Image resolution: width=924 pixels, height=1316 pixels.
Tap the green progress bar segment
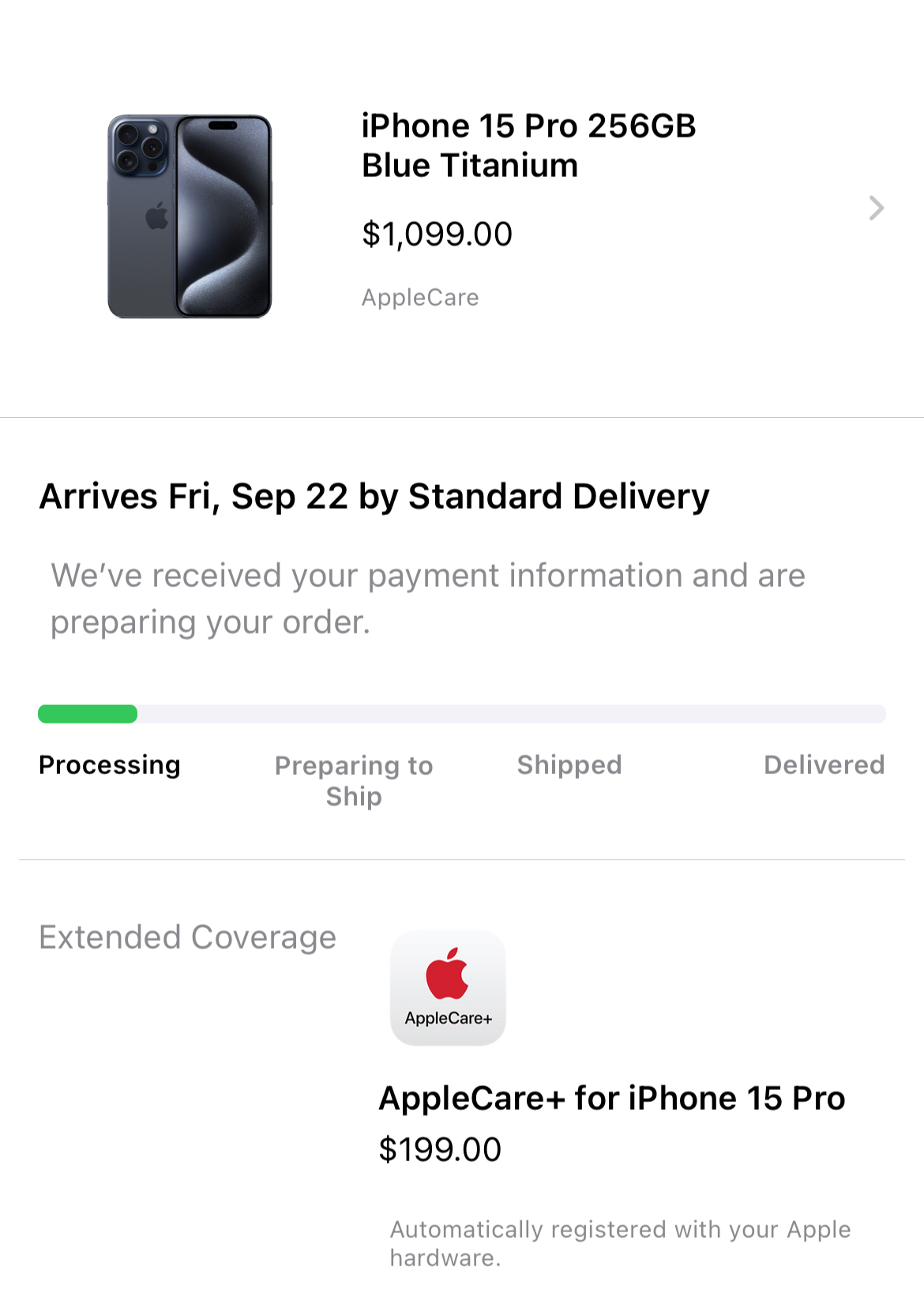(88, 714)
